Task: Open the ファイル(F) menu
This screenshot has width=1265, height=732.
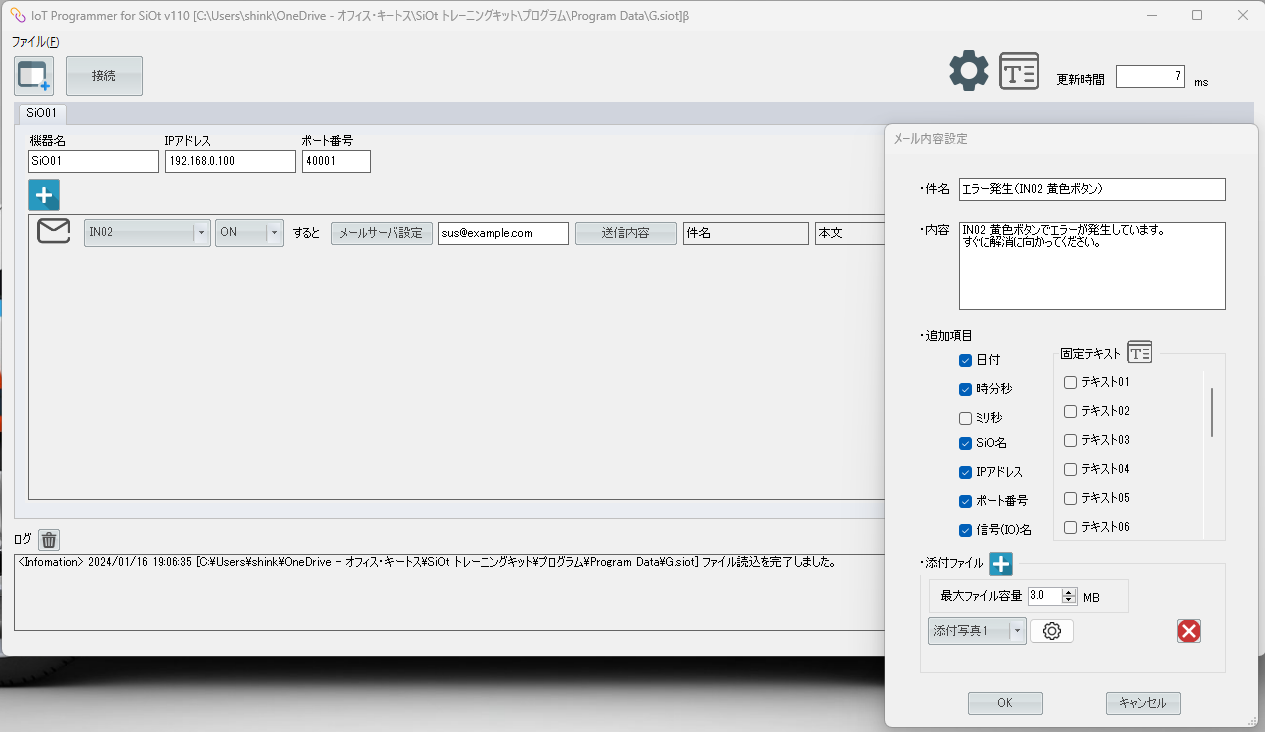Action: coord(35,42)
